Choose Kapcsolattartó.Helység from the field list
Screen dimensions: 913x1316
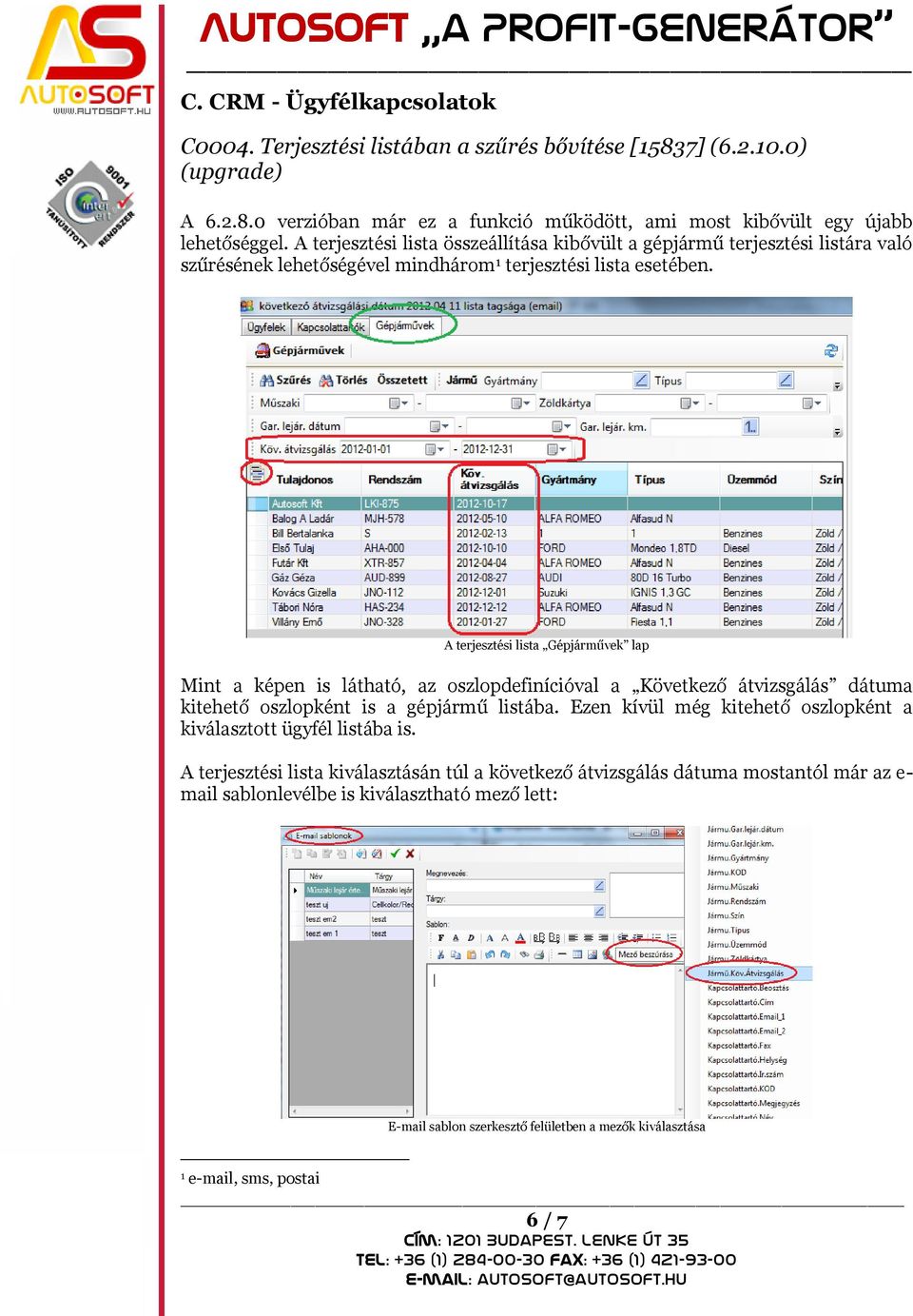click(748, 1060)
